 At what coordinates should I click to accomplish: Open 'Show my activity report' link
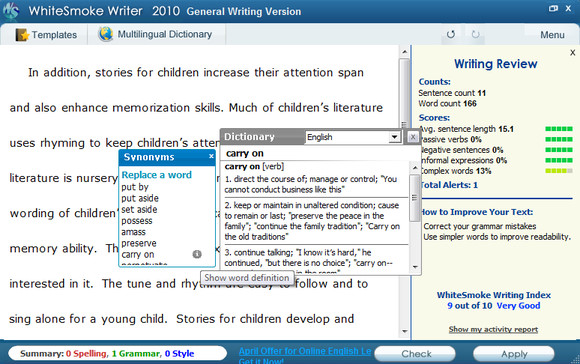(x=493, y=329)
